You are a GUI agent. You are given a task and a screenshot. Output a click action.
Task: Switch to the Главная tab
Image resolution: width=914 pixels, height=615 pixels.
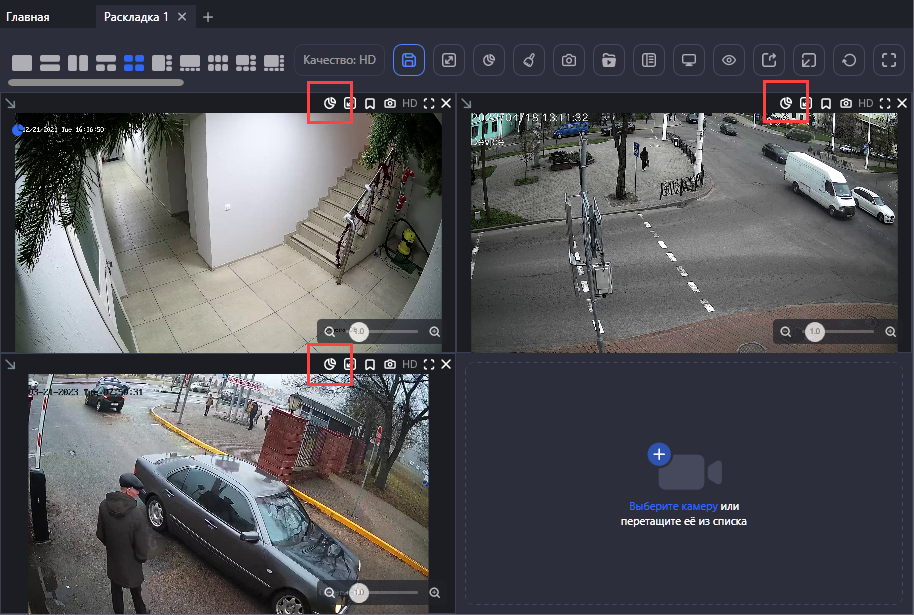click(28, 17)
